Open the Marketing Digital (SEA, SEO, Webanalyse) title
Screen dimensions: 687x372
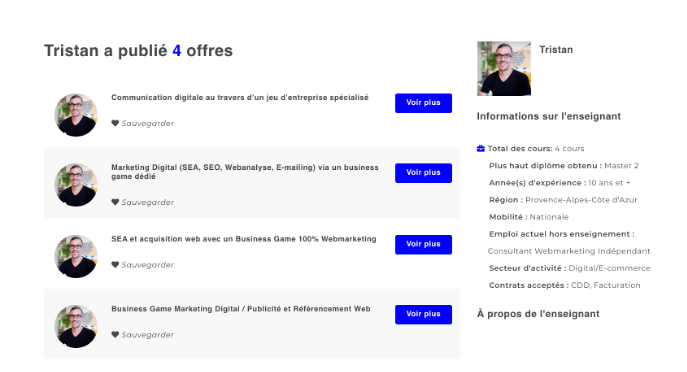(244, 172)
